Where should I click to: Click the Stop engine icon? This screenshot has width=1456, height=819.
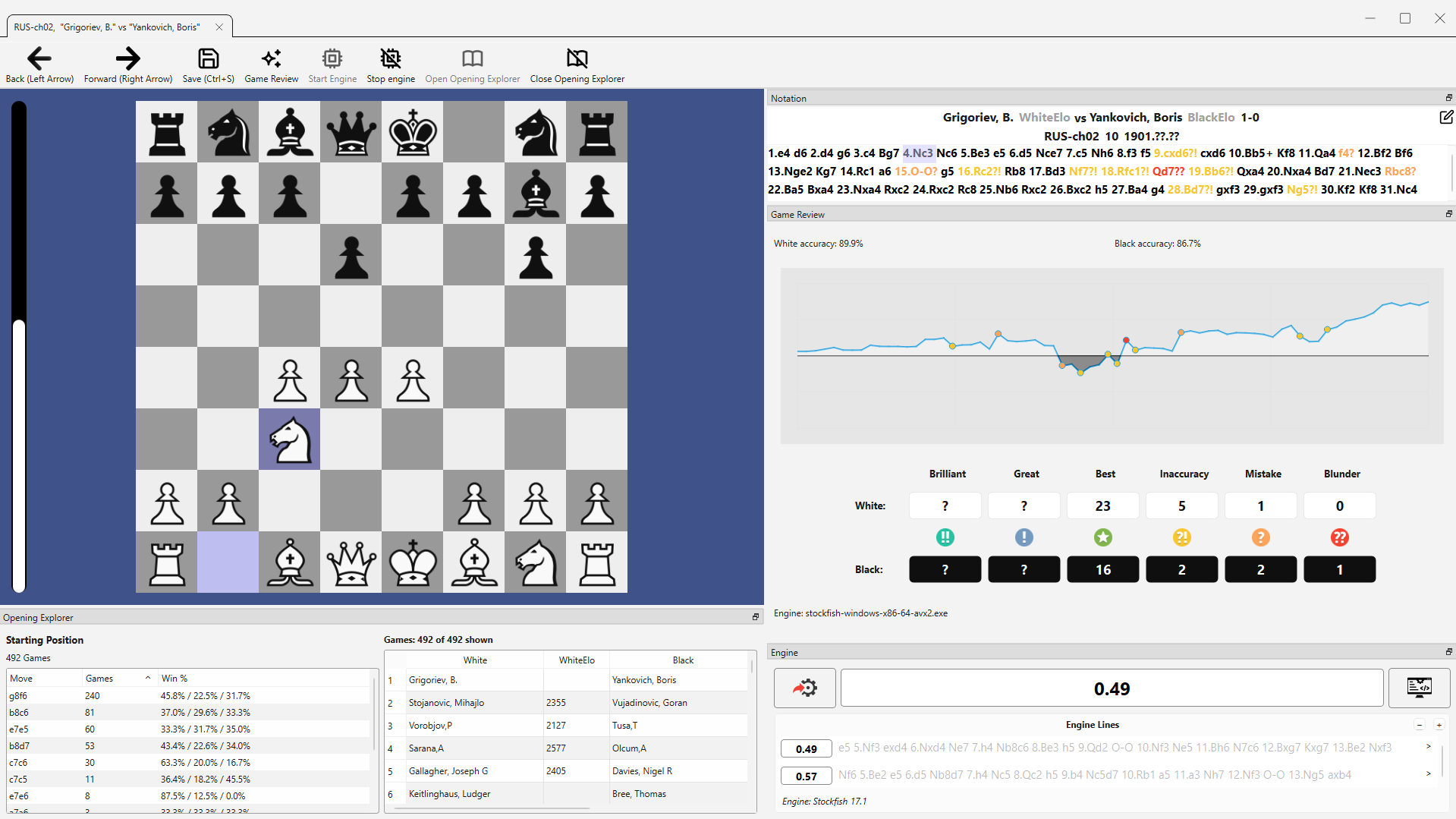coord(391,58)
